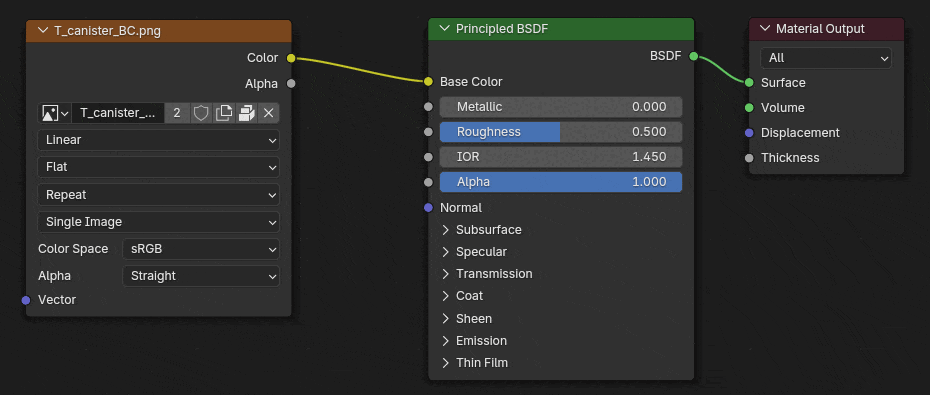Click the Principled BSDF Alpha input socket

tap(428, 182)
